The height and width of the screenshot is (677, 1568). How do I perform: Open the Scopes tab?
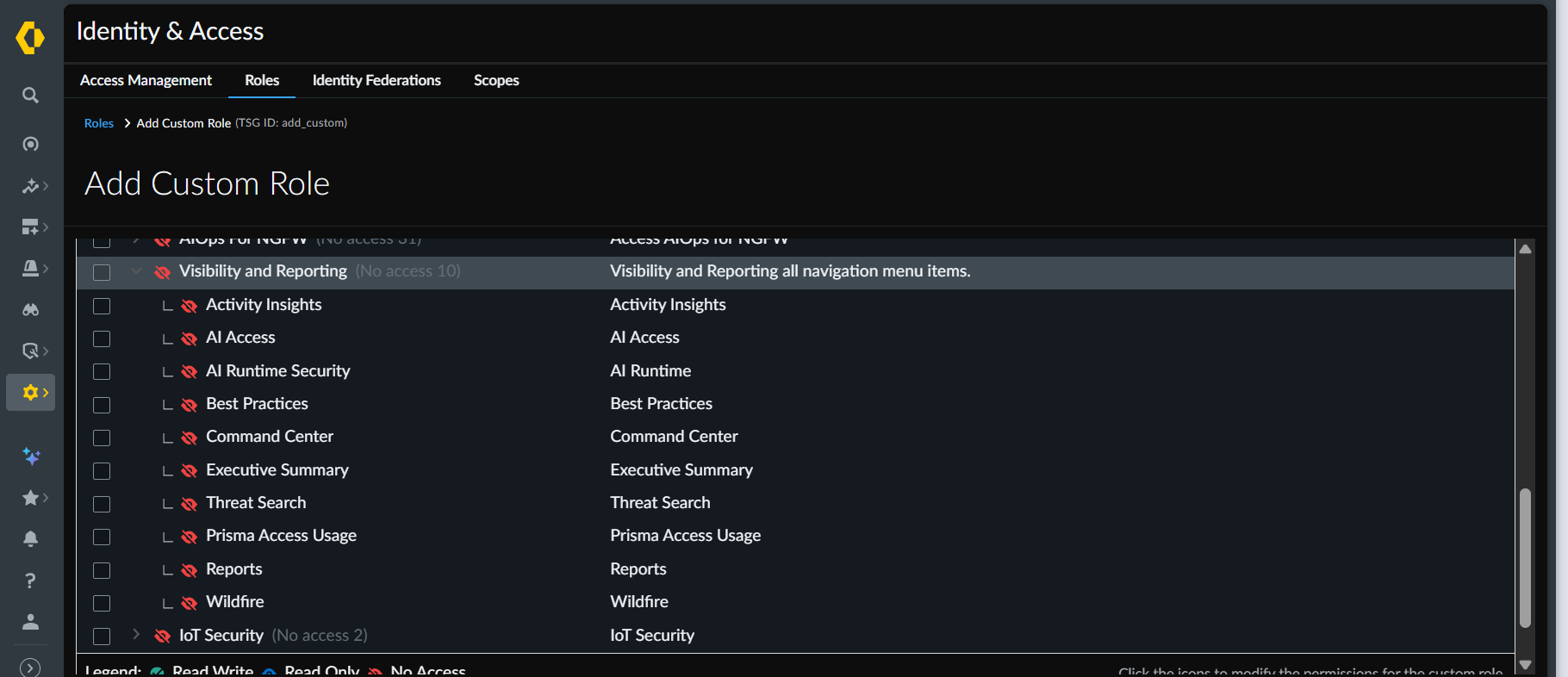coord(496,80)
